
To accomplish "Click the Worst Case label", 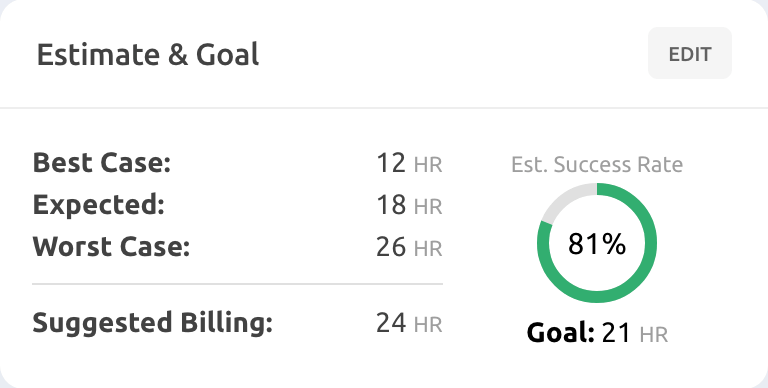I will (111, 246).
